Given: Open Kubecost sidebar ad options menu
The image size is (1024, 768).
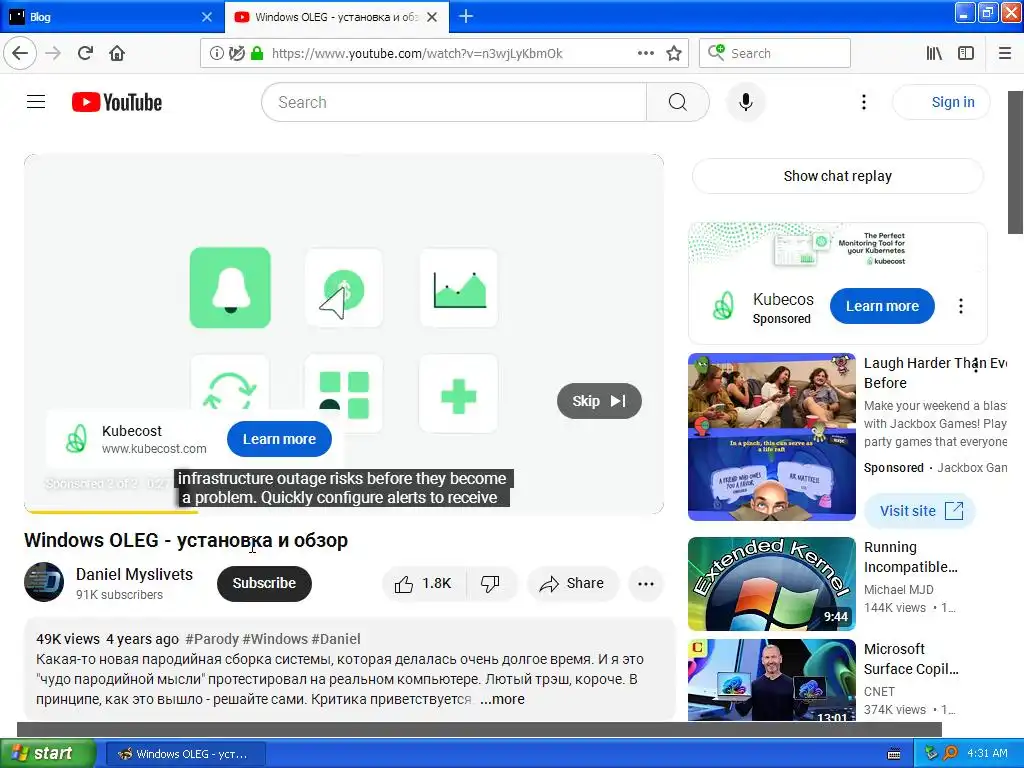Looking at the screenshot, I should tap(961, 306).
